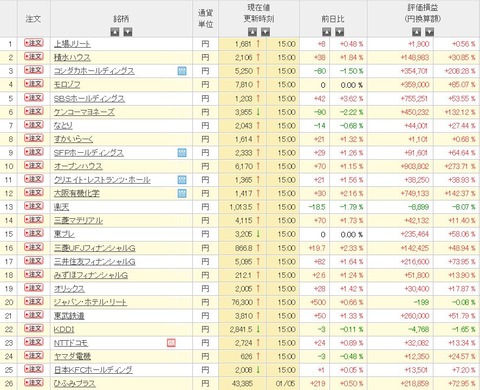
Task: Select price 76,300 in ジャパン・ホテル・リート row
Action: (x=242, y=302)
